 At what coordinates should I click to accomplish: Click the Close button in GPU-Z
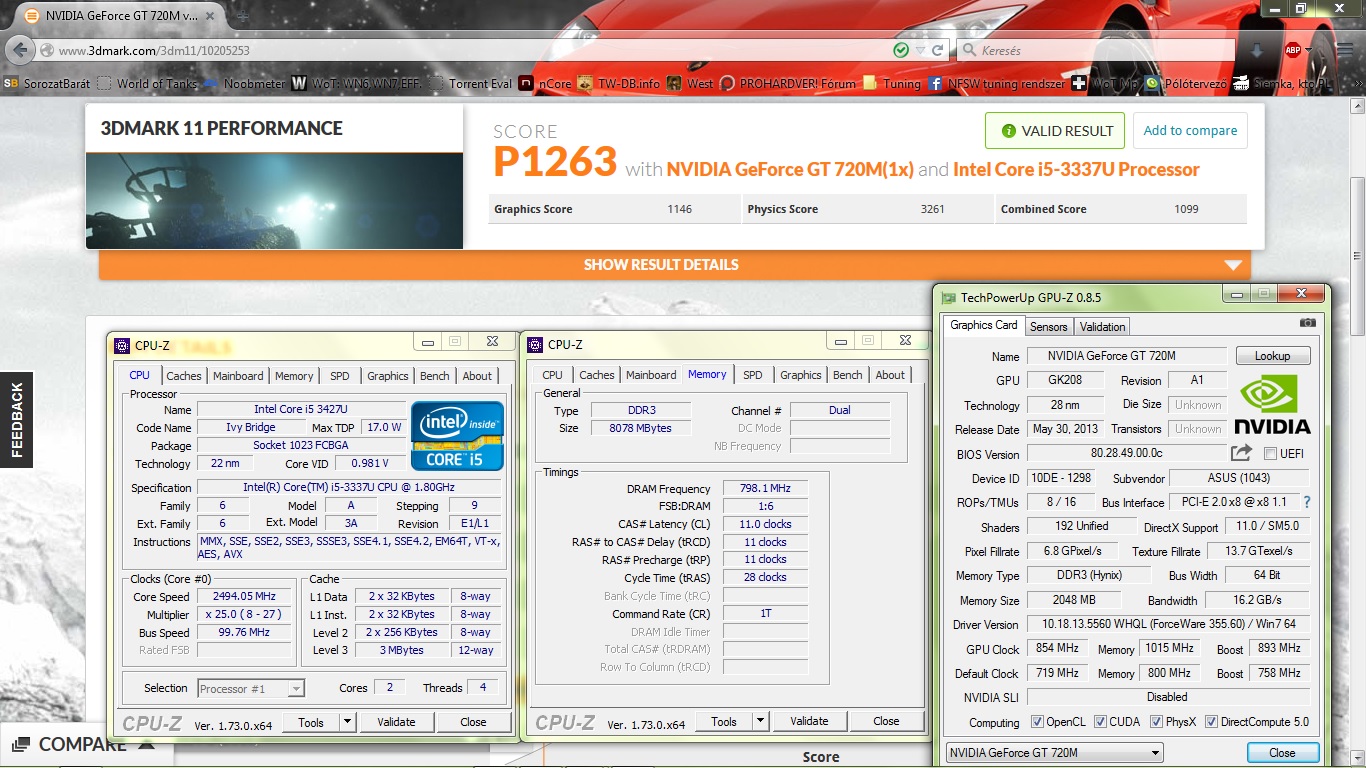[x=1282, y=753]
